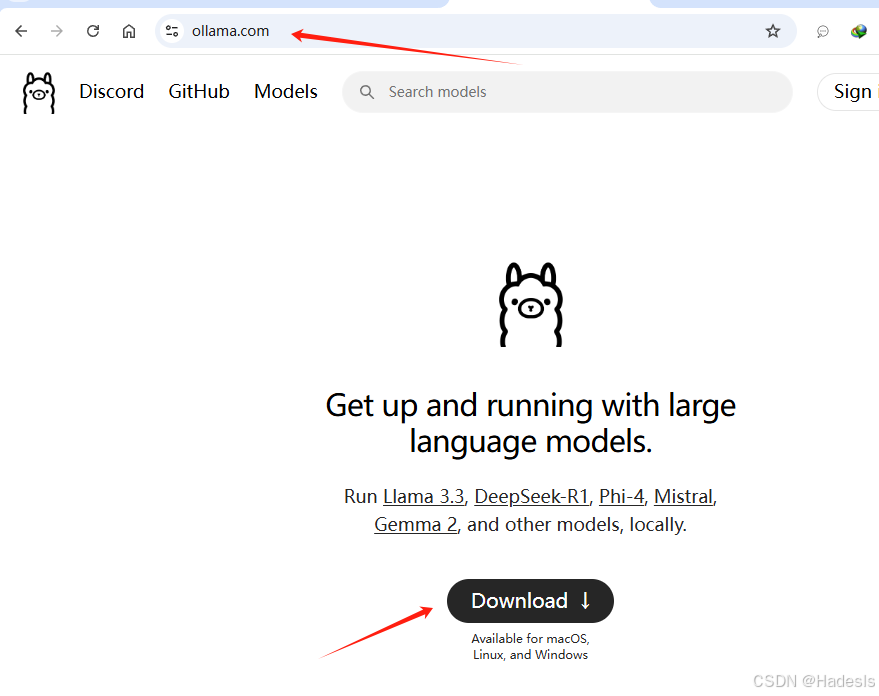The width and height of the screenshot is (879, 696).
Task: Go back using the browser back arrow
Action: [21, 31]
